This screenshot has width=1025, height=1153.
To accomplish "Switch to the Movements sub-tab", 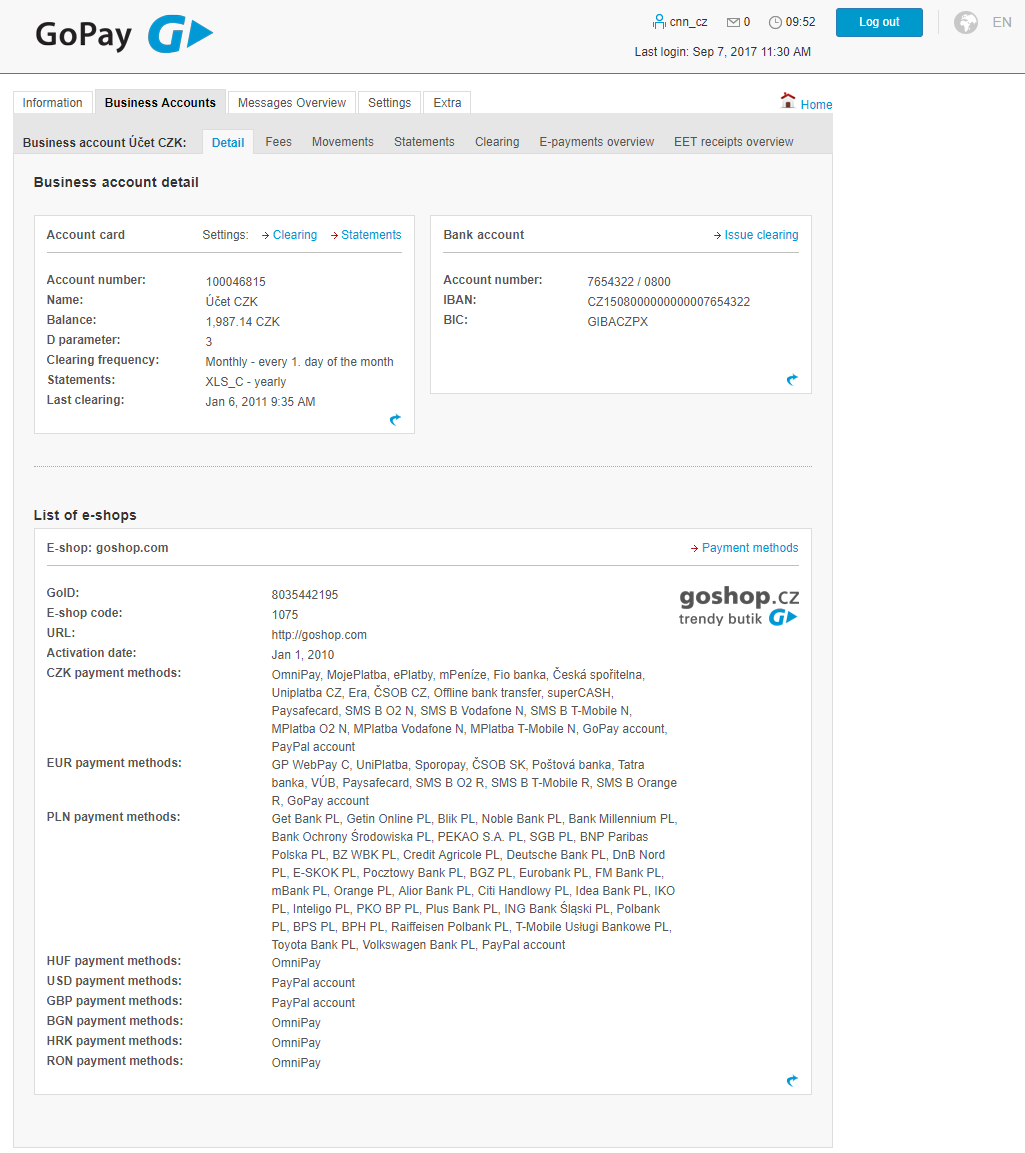I will [343, 142].
